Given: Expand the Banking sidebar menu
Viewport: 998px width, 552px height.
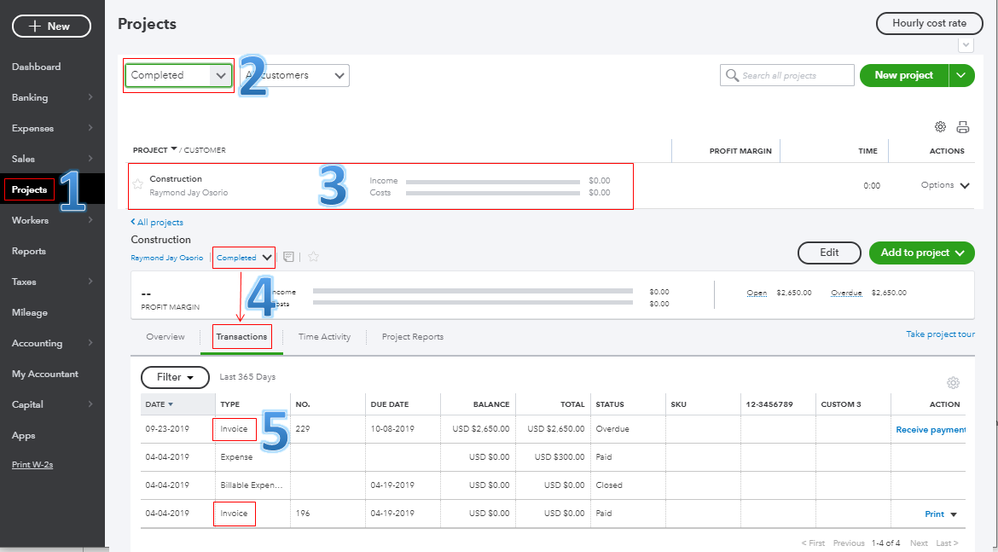Looking at the screenshot, I should [52, 97].
